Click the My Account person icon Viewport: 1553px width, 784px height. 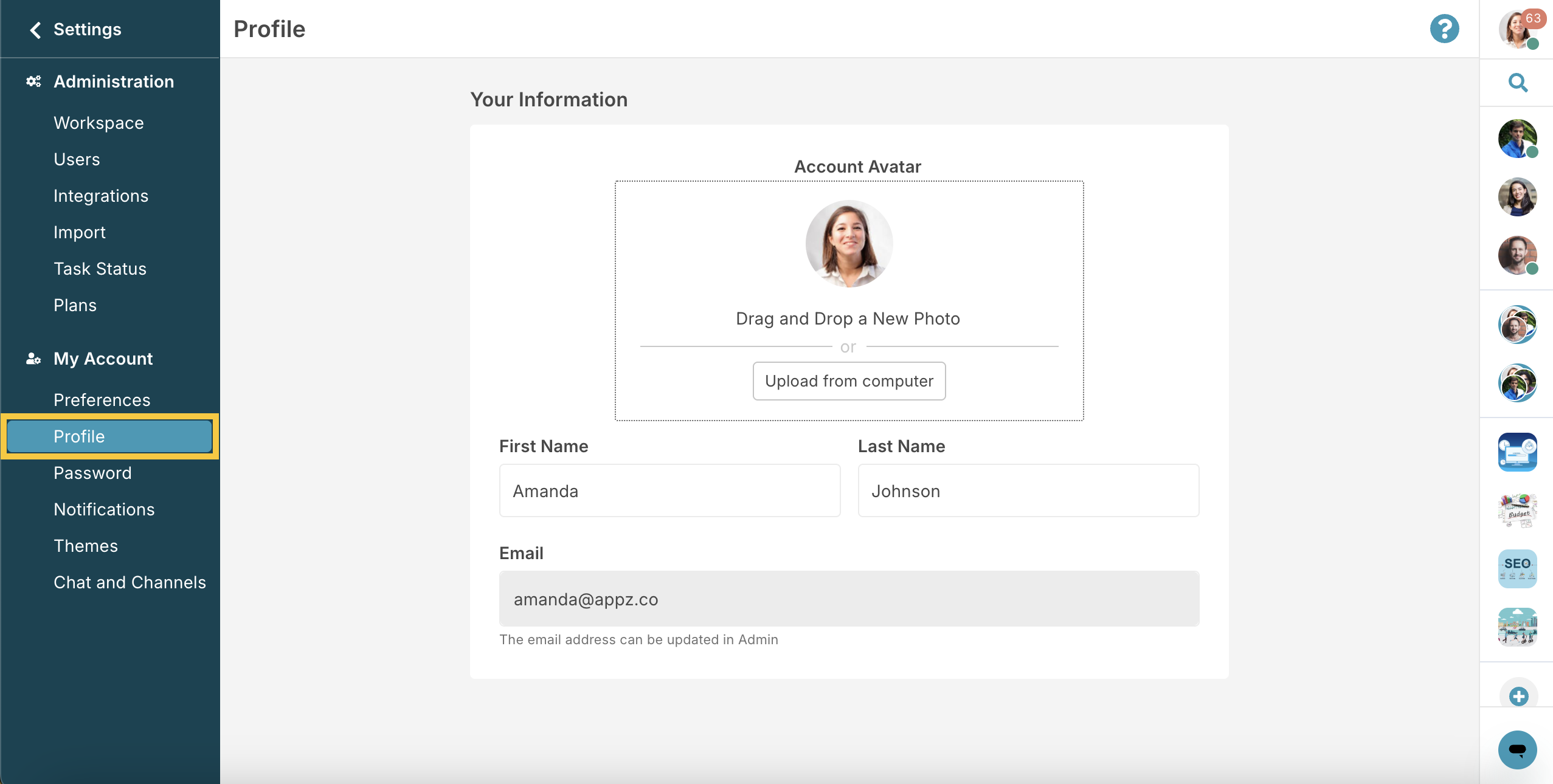click(x=33, y=359)
